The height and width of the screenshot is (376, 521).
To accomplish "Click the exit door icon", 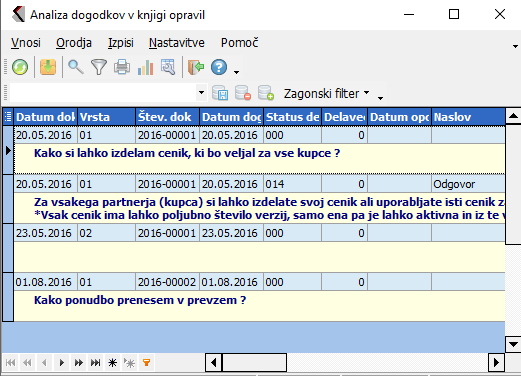I will pos(196,67).
